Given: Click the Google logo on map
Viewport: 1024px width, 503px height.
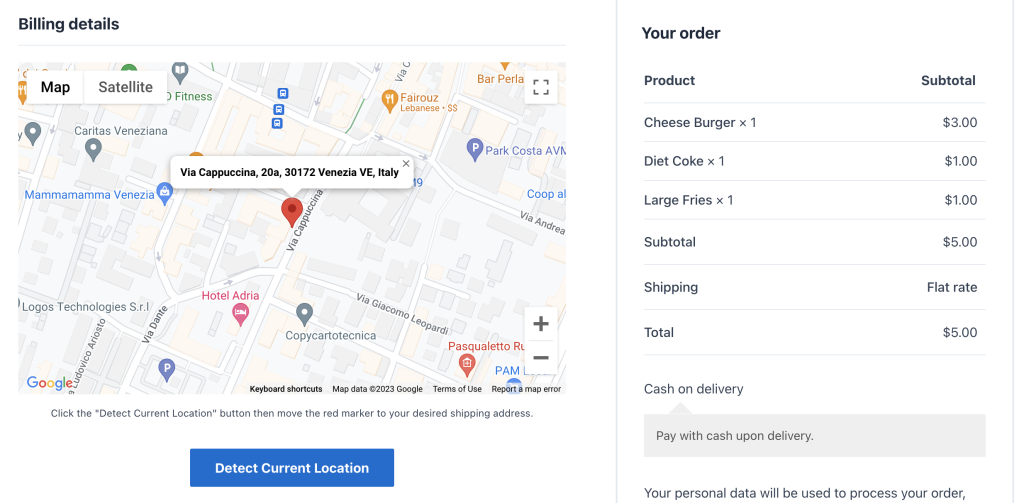Looking at the screenshot, I should click(x=50, y=383).
